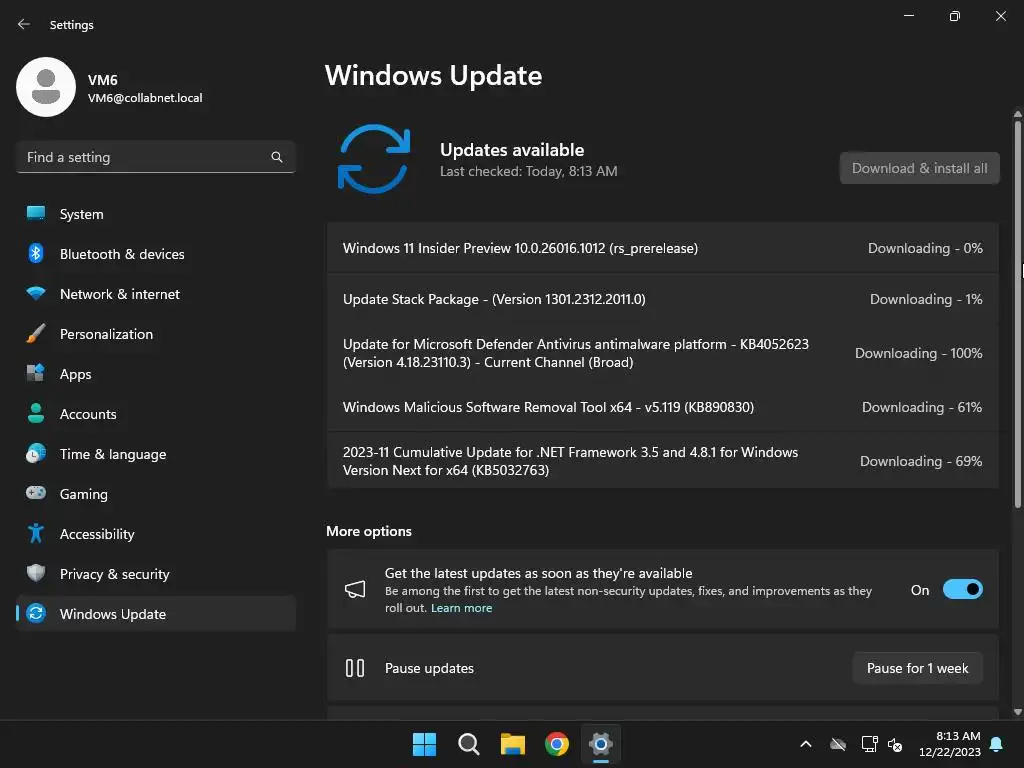Click the Accounts person icon
The width and height of the screenshot is (1024, 768).
(x=36, y=413)
